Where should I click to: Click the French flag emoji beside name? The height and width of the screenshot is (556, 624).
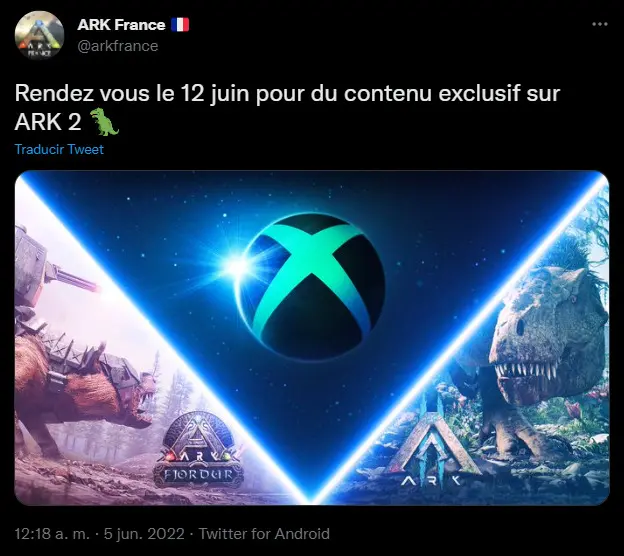(180, 25)
